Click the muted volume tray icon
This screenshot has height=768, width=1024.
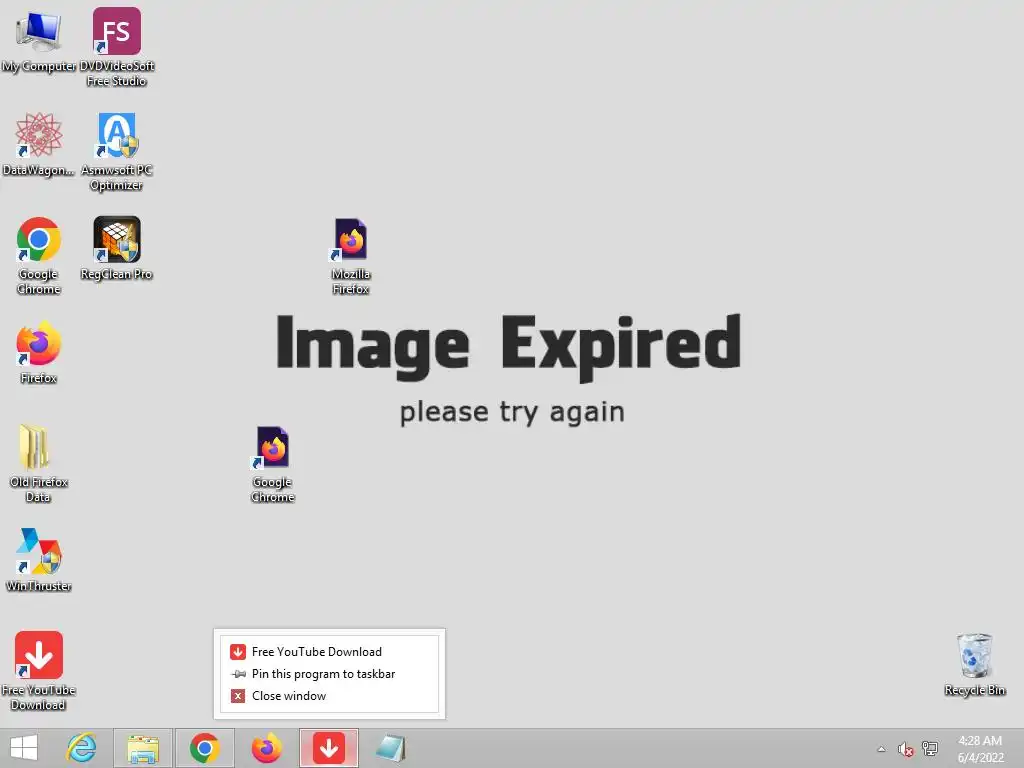tap(905, 749)
